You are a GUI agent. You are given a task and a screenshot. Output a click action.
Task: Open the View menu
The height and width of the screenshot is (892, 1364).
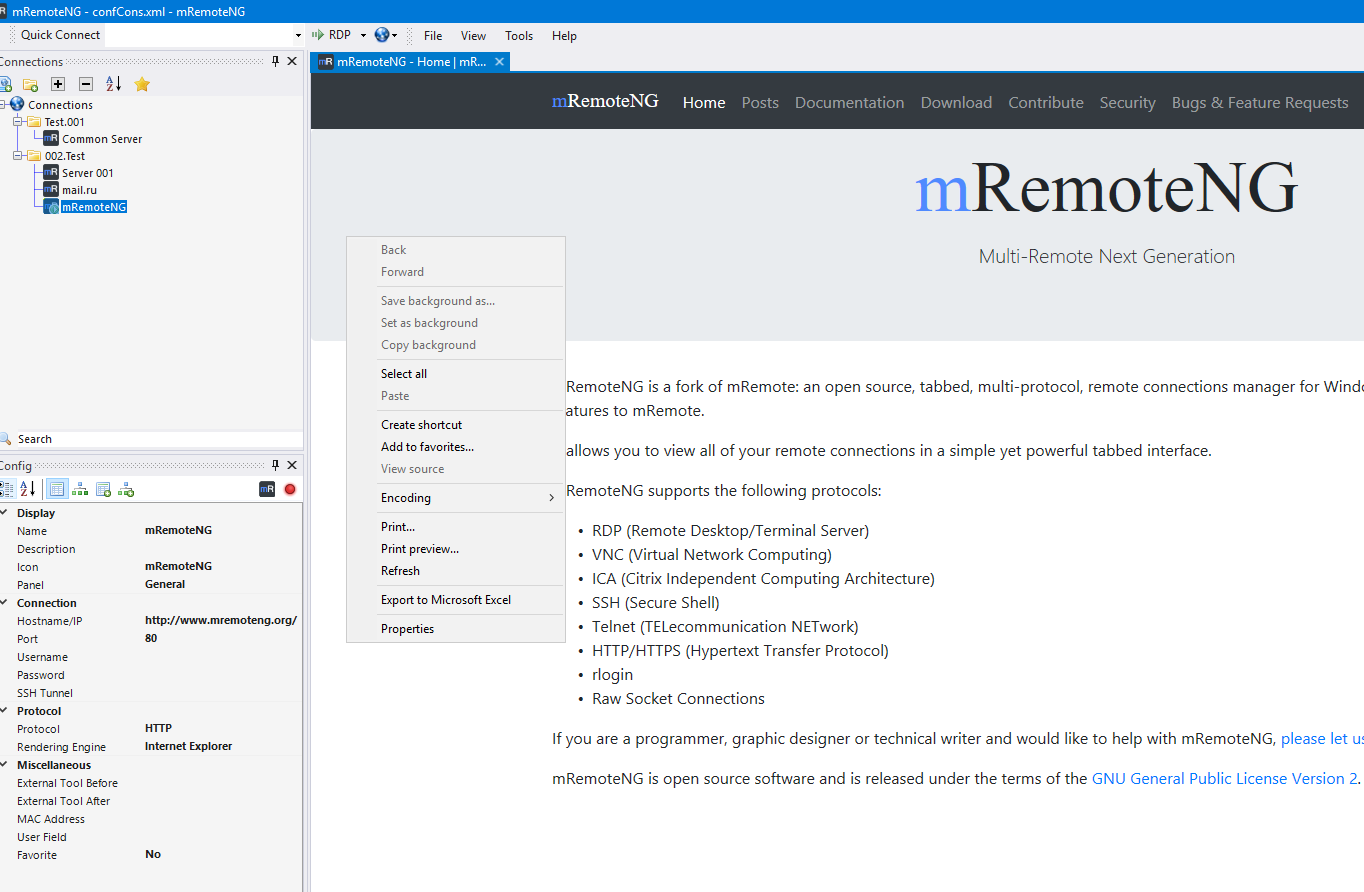pyautogui.click(x=473, y=35)
